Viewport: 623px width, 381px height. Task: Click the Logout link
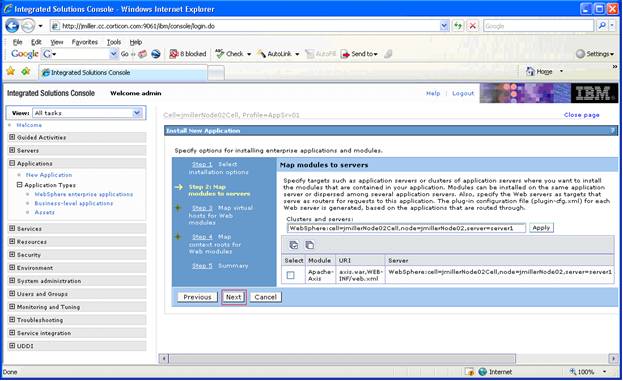(x=463, y=93)
